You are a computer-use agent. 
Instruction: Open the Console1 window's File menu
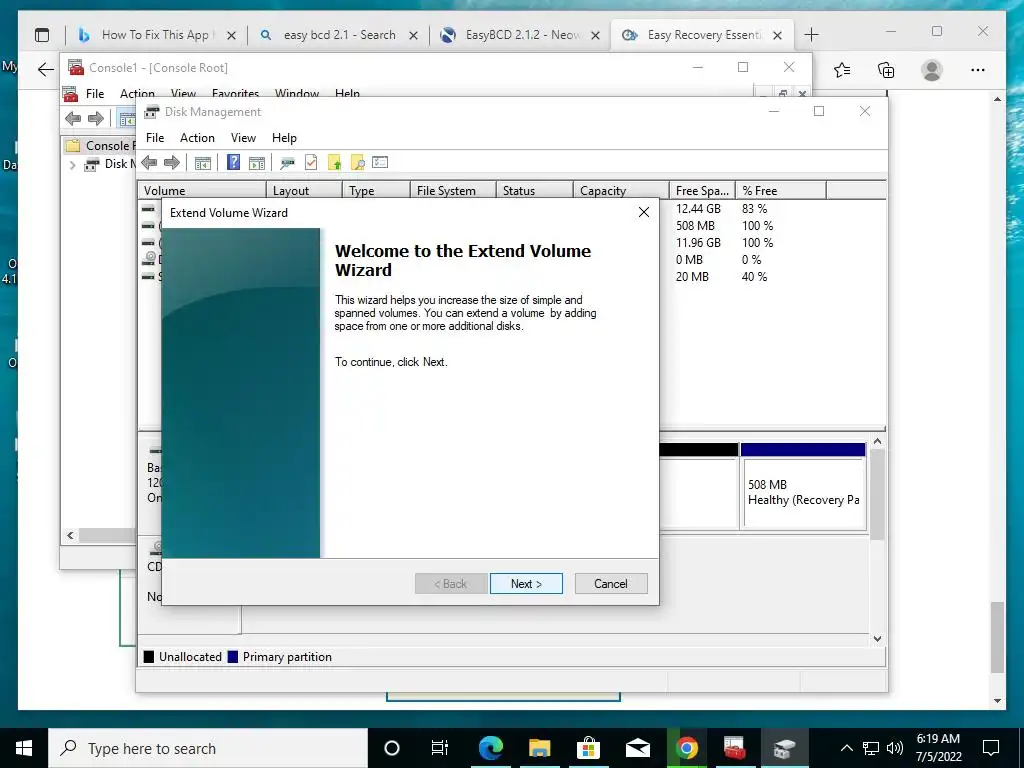click(95, 93)
